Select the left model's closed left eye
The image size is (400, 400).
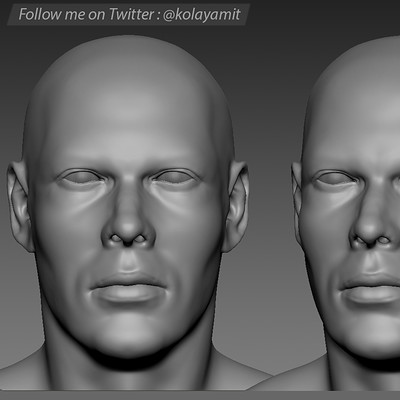tap(81, 177)
